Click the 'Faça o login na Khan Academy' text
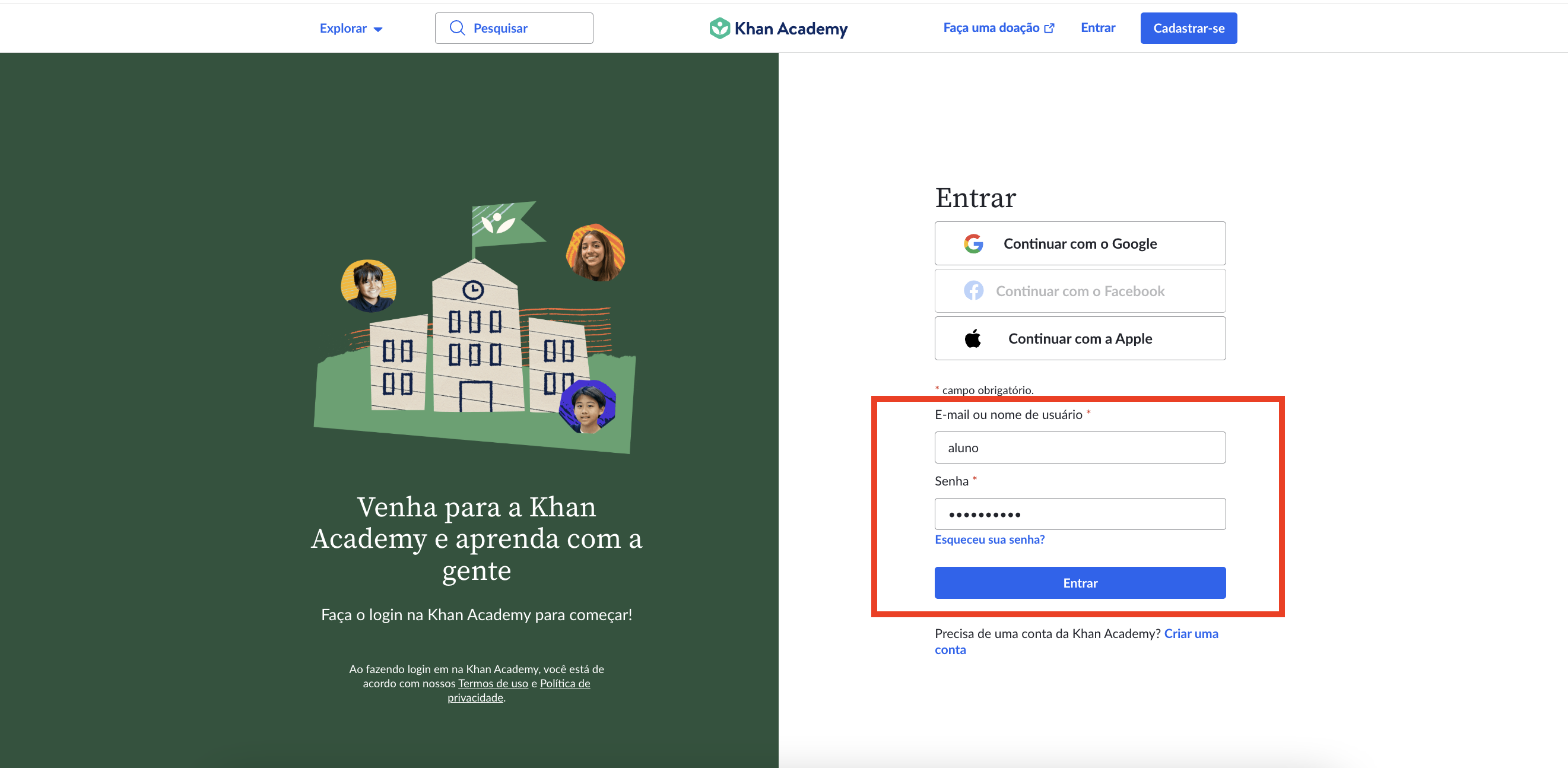Screen dimensions: 1568x768 [477, 615]
